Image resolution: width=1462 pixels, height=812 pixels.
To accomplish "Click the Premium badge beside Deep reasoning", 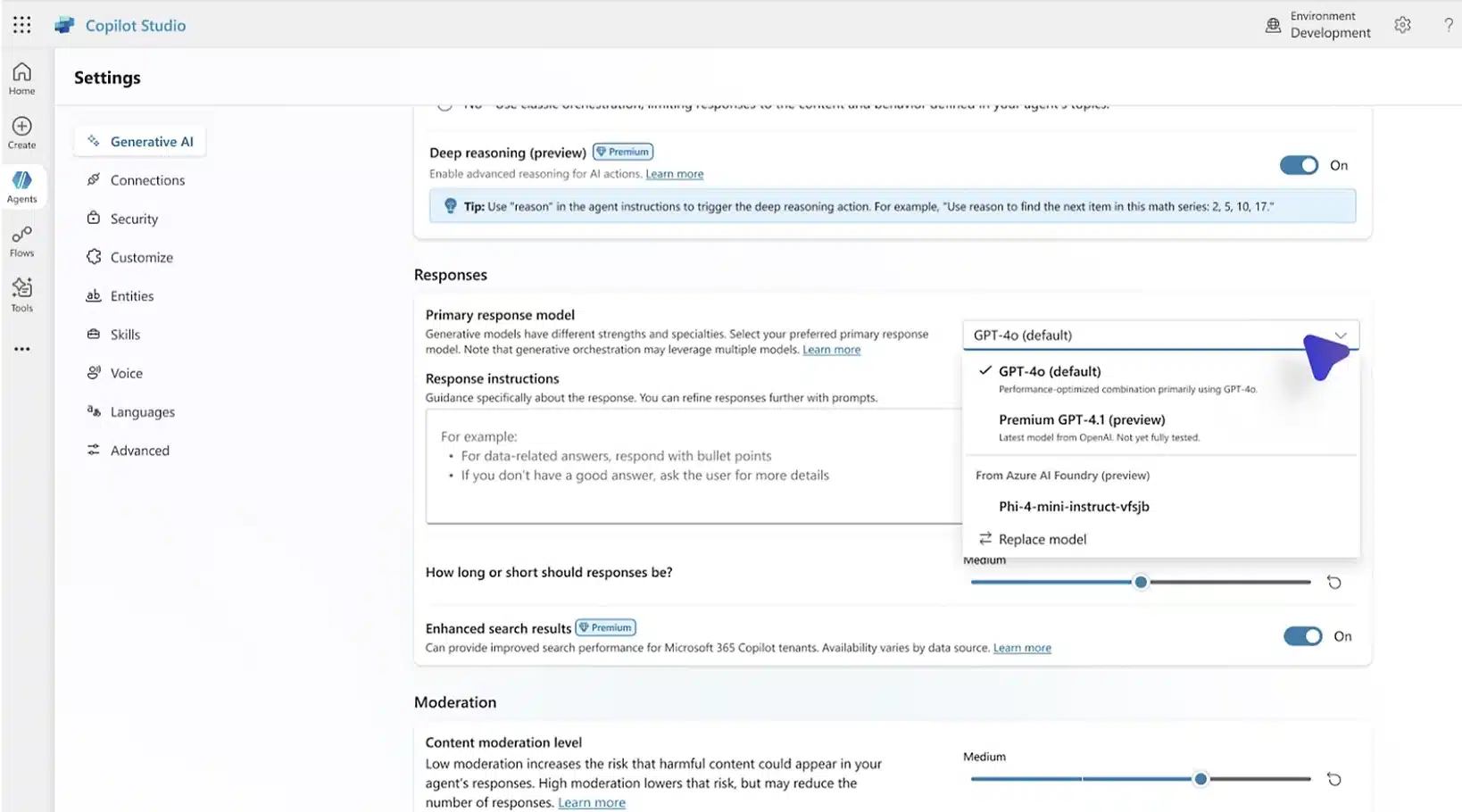I will click(623, 152).
